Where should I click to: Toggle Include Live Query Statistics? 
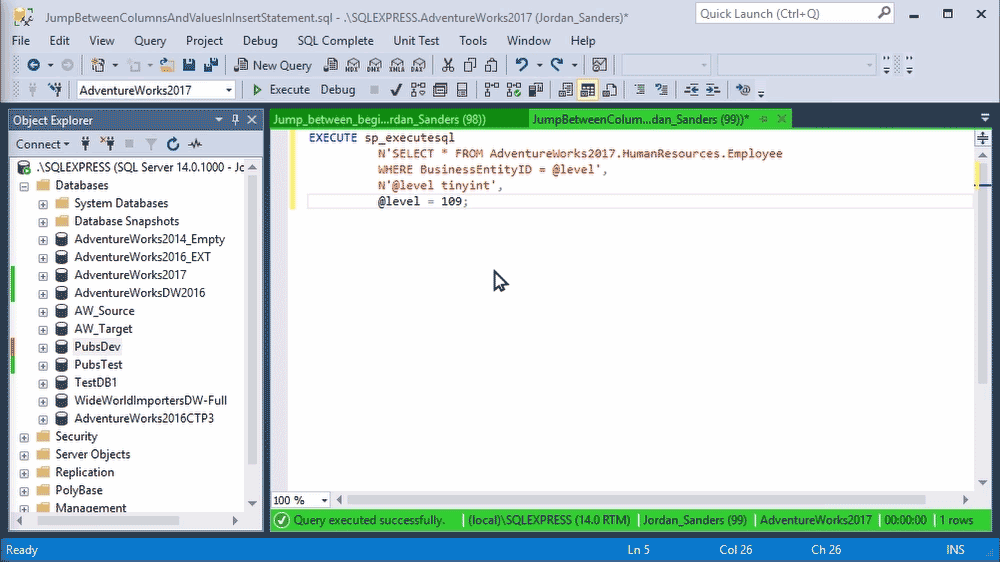click(513, 90)
